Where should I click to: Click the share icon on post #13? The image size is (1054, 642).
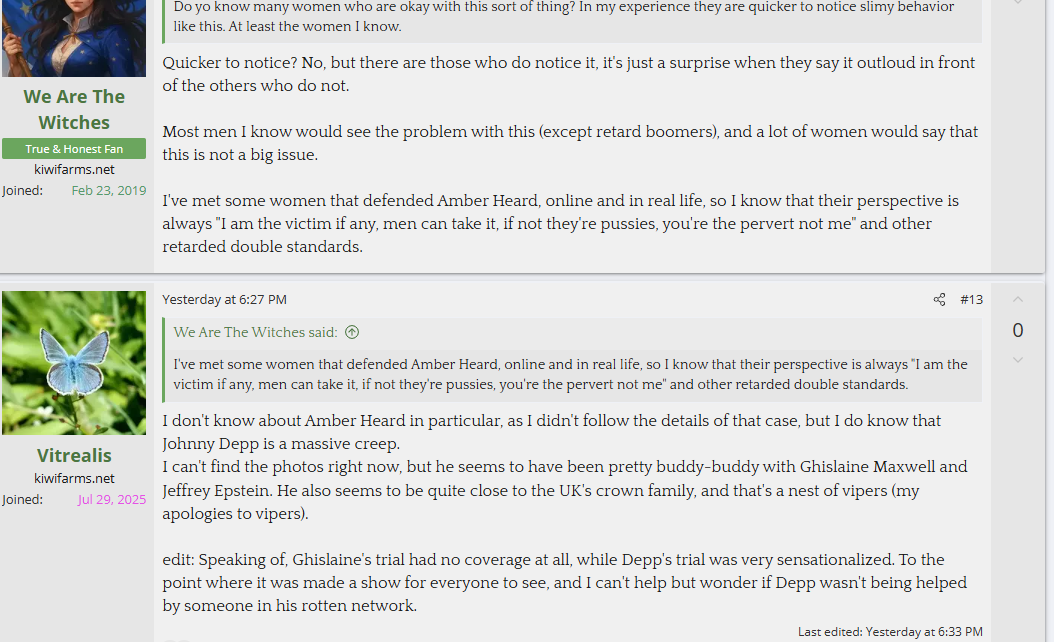point(939,300)
